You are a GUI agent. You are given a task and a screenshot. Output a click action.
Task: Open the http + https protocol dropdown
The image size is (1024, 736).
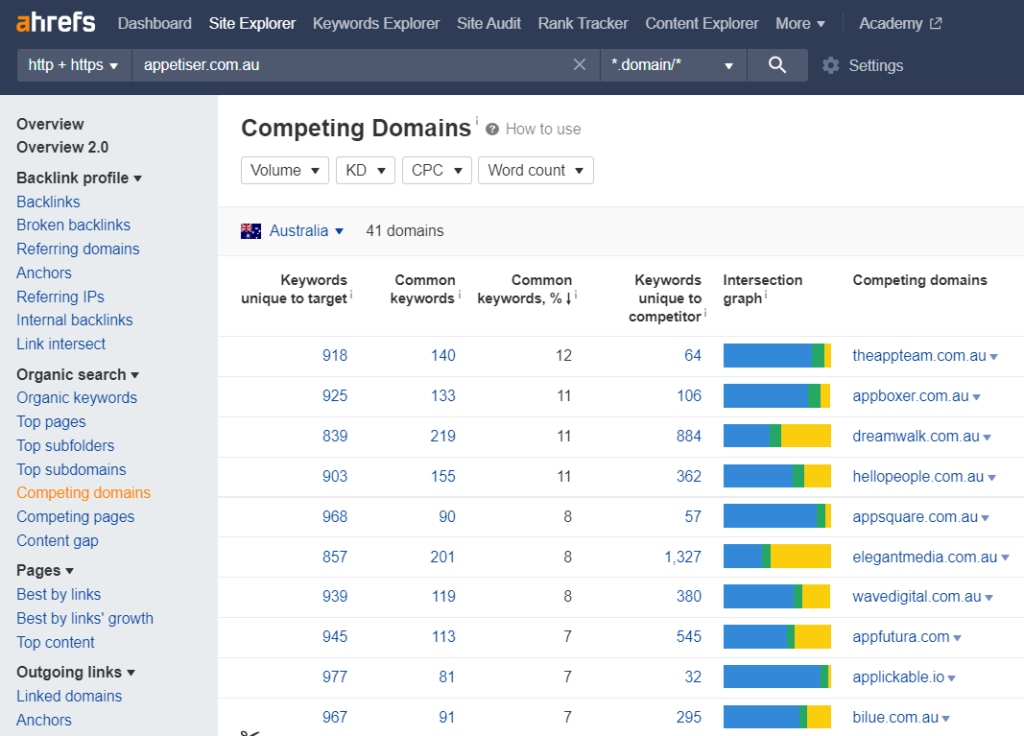point(73,65)
